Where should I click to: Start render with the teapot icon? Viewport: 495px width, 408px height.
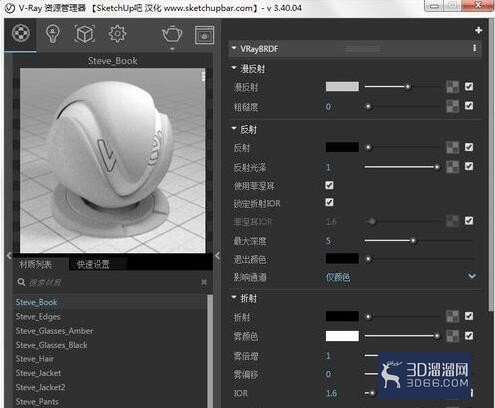[172, 34]
